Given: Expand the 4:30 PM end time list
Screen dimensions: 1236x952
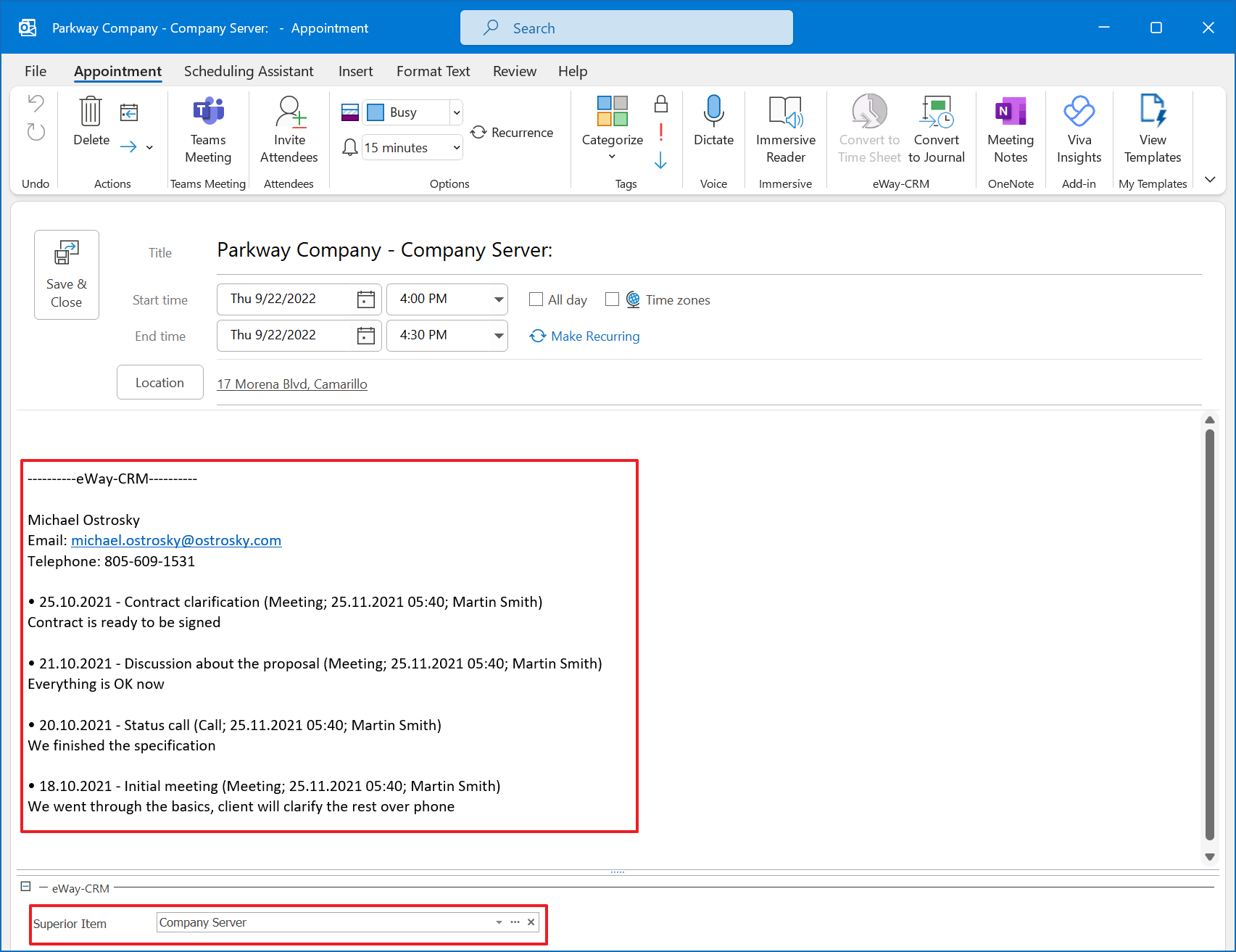Looking at the screenshot, I should (499, 336).
